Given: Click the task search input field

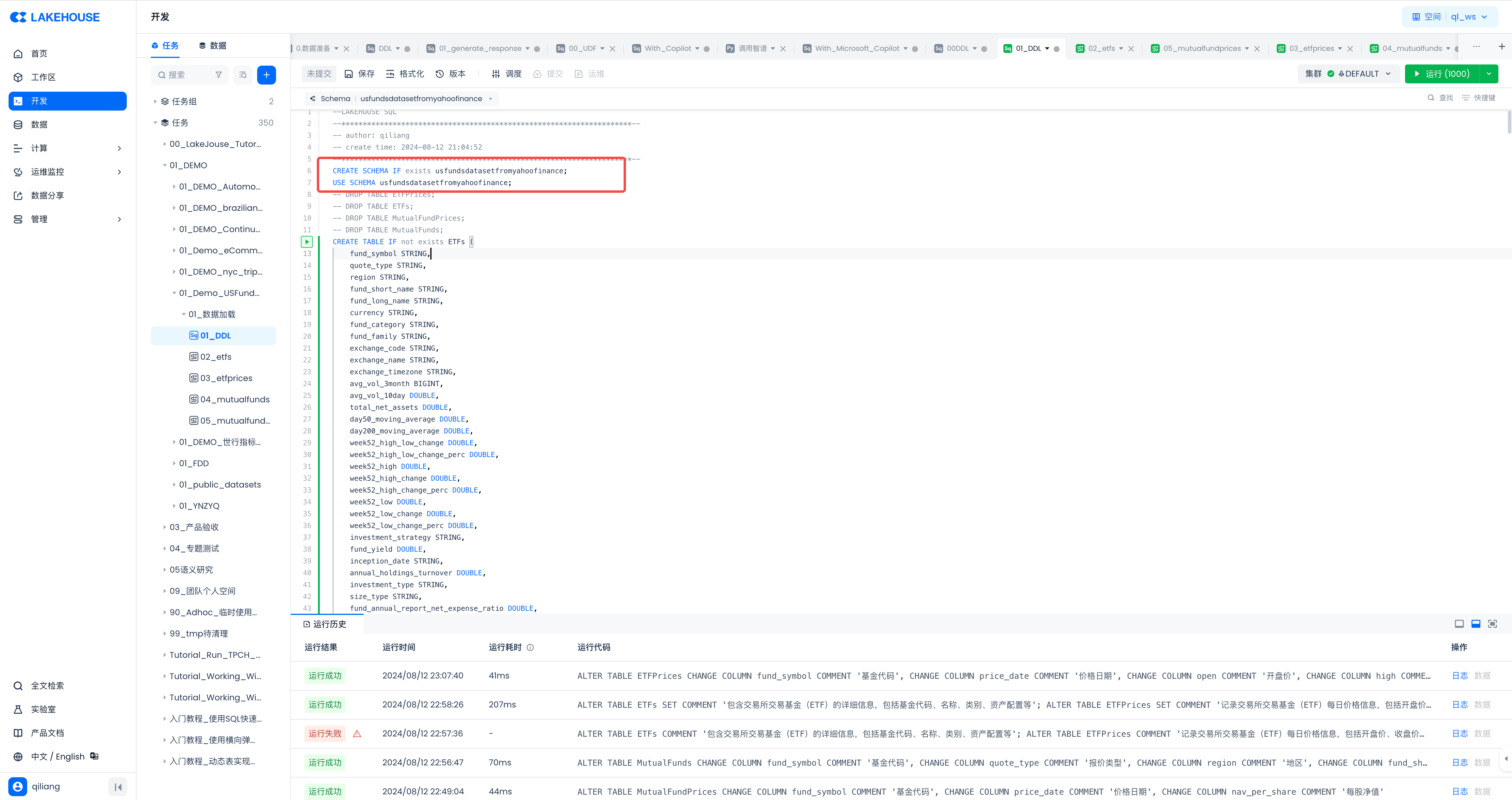Looking at the screenshot, I should pyautogui.click(x=185, y=75).
